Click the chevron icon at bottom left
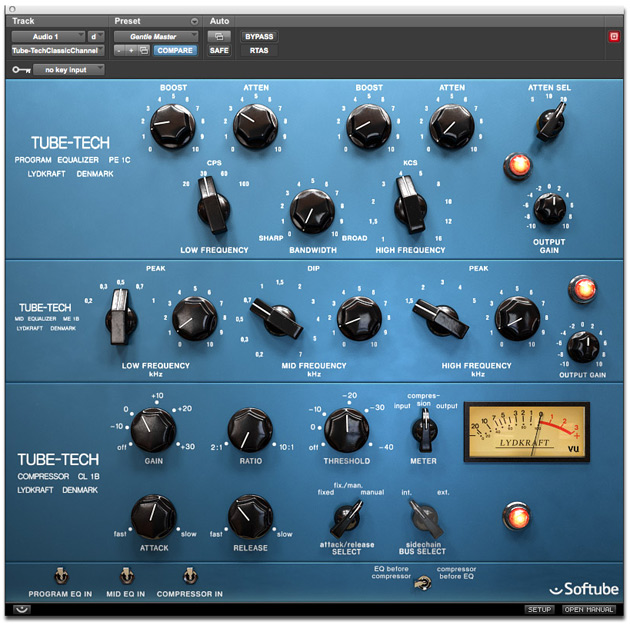Image resolution: width=630 pixels, height=625 pixels. [x=22, y=609]
